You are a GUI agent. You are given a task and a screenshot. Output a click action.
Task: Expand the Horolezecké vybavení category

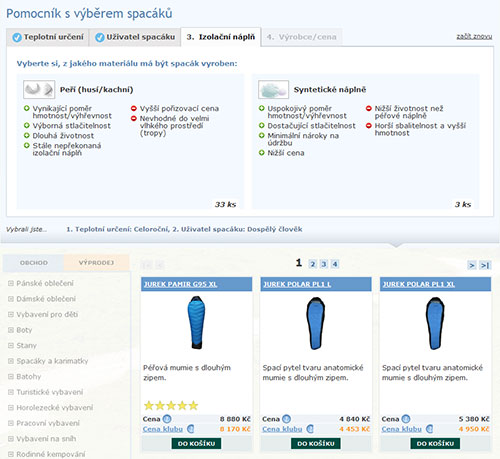tap(11, 408)
